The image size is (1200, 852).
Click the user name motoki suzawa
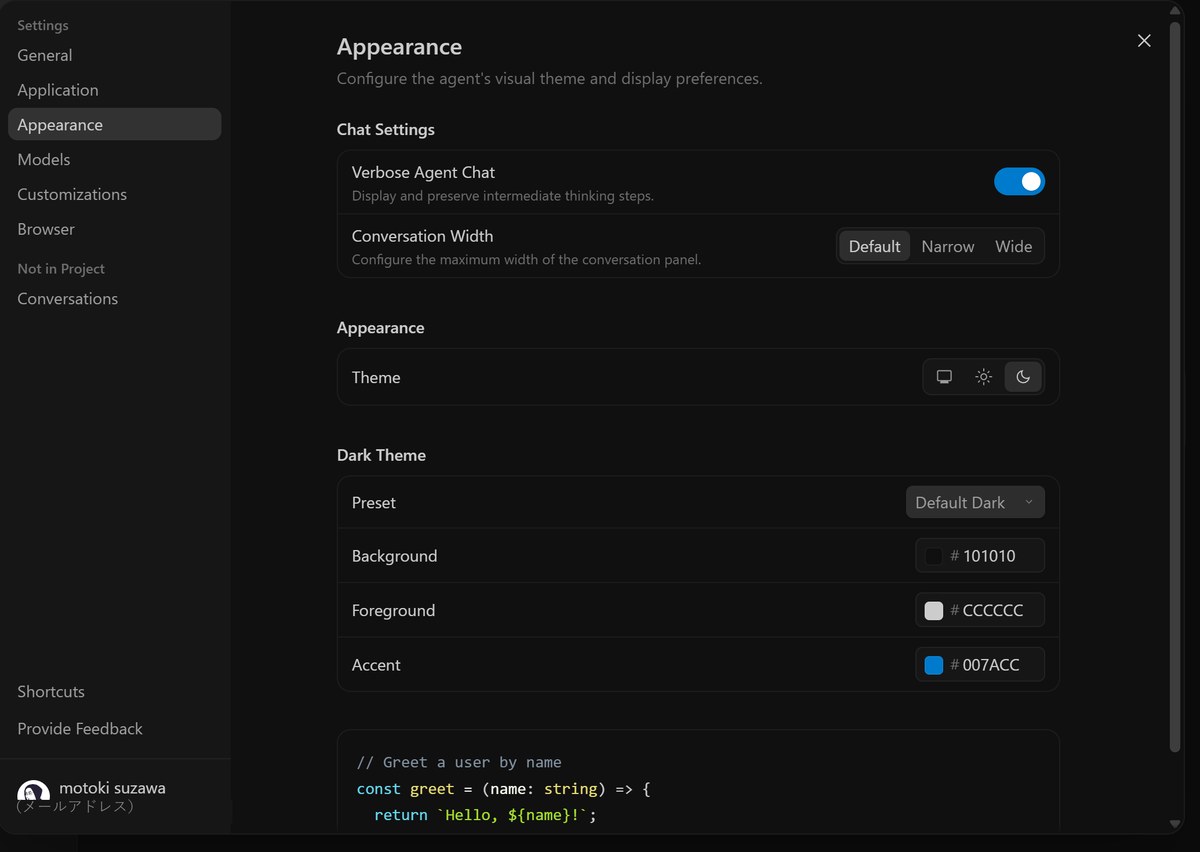point(112,787)
